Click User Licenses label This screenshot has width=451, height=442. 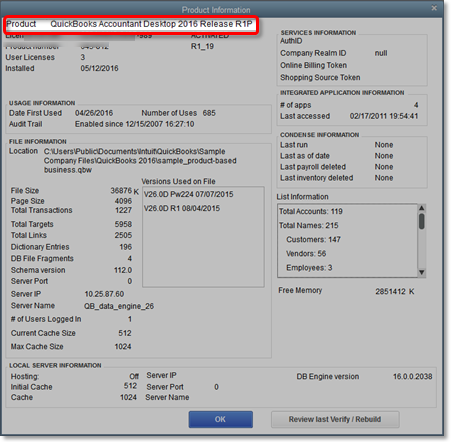[30, 57]
